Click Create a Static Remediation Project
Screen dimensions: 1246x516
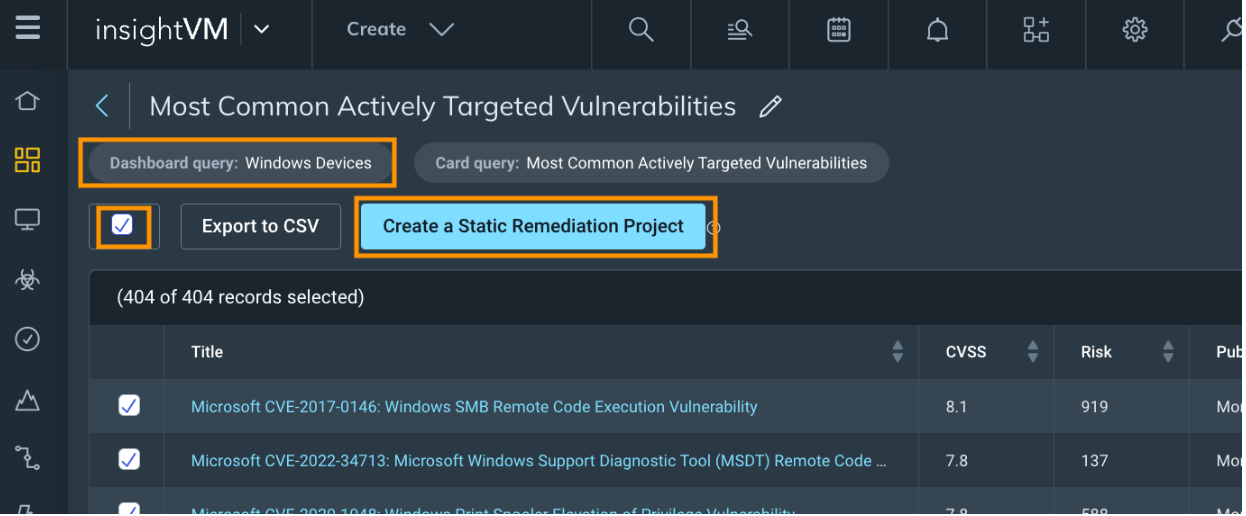(533, 226)
